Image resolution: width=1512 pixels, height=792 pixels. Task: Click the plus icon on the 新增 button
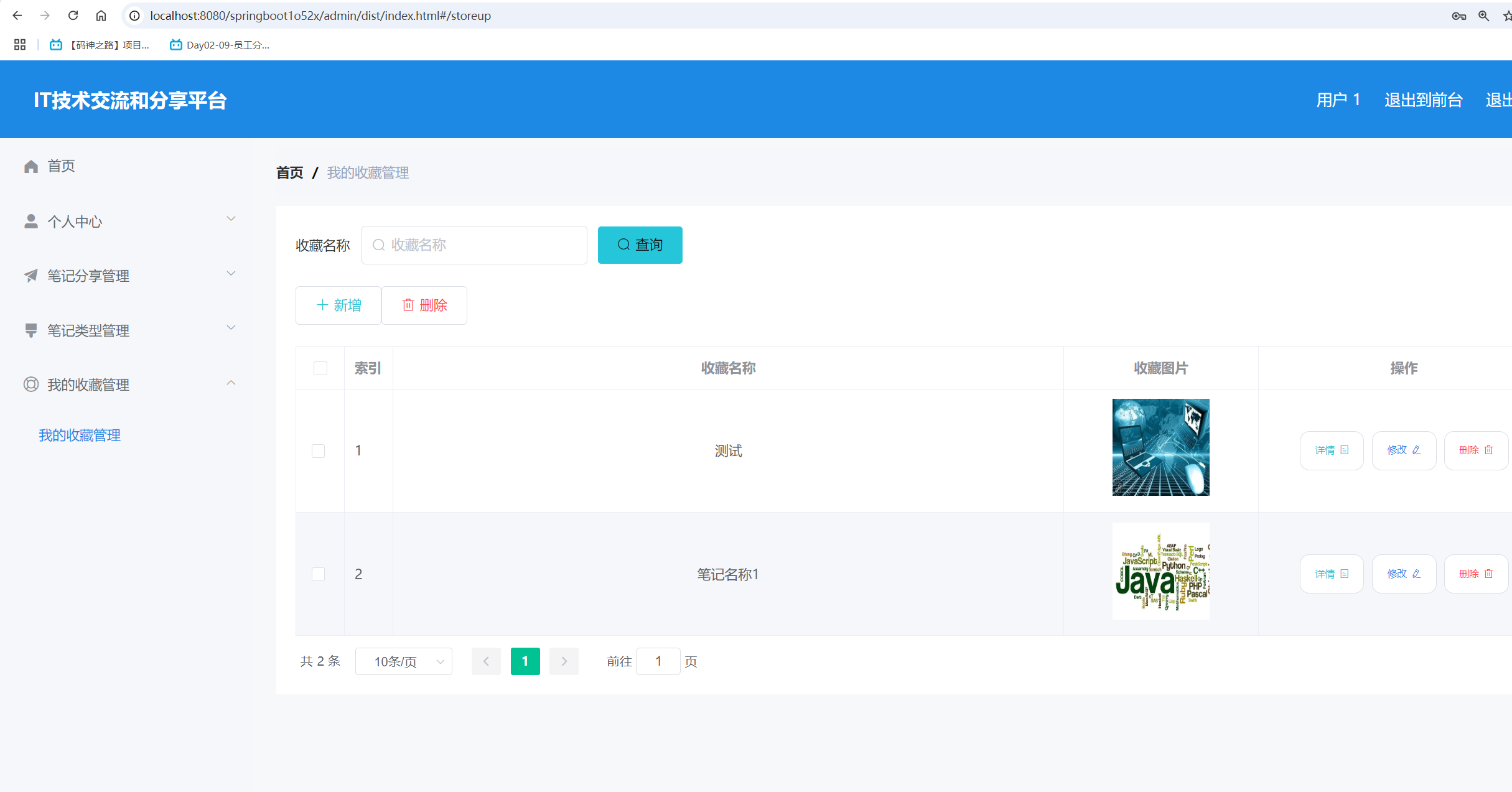click(322, 305)
